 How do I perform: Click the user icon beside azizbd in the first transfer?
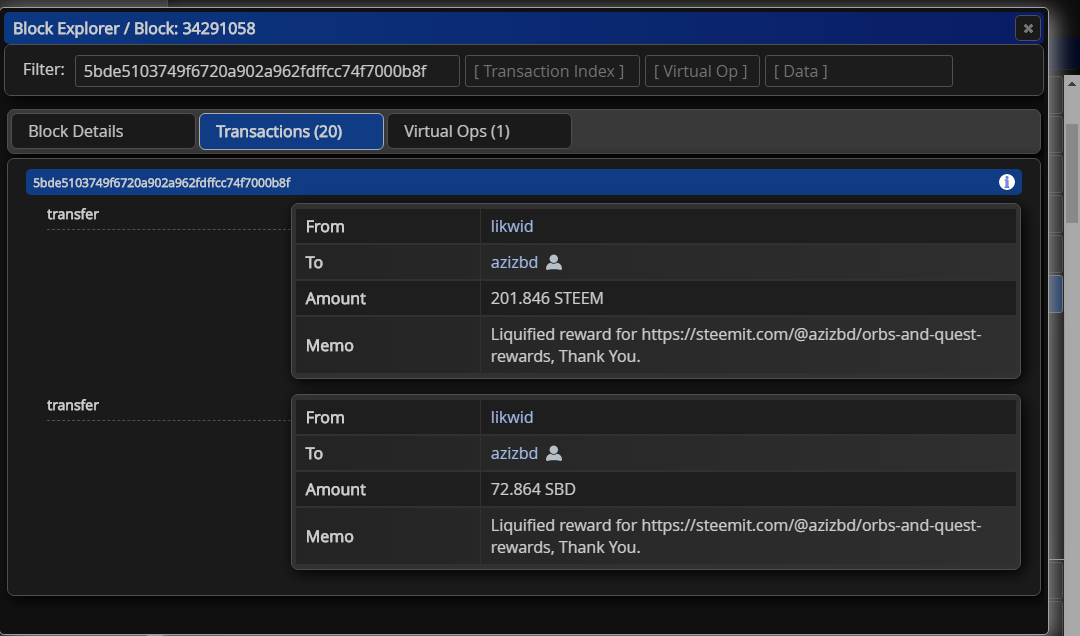[554, 263]
